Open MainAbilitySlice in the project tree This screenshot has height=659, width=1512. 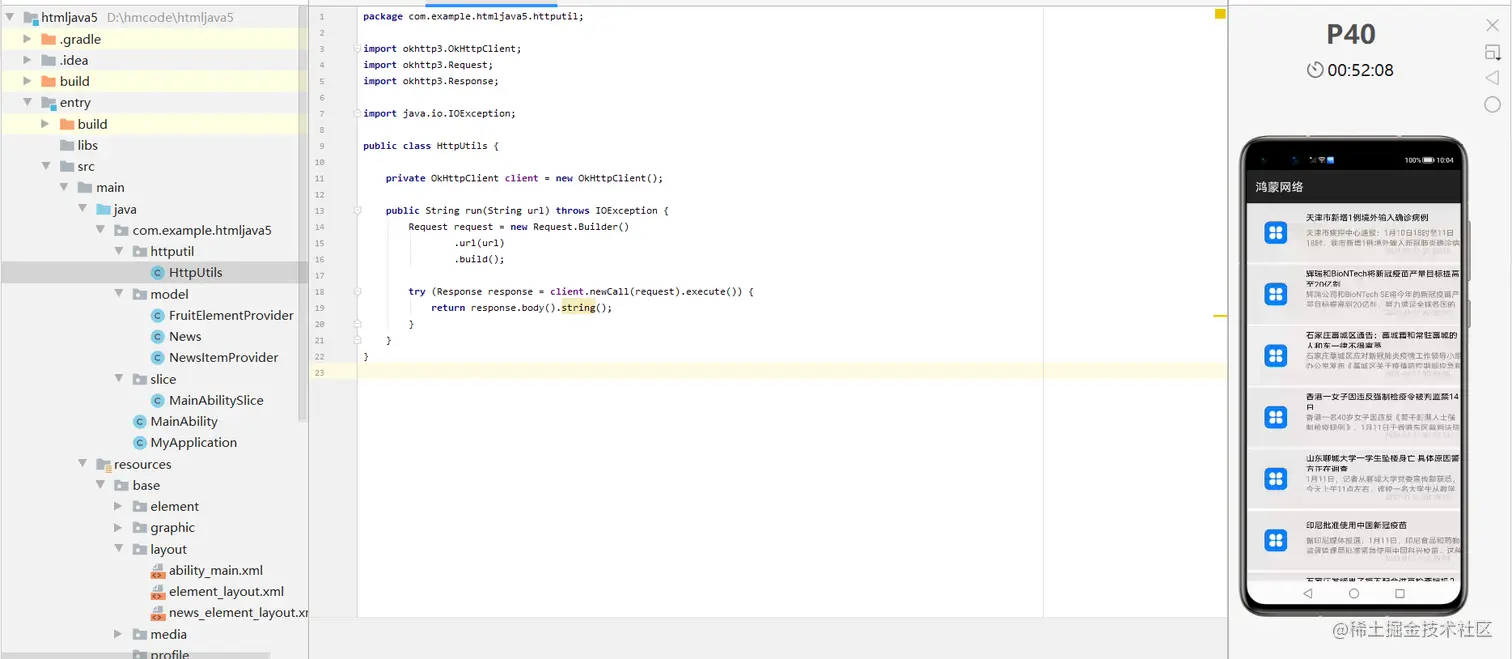point(216,400)
